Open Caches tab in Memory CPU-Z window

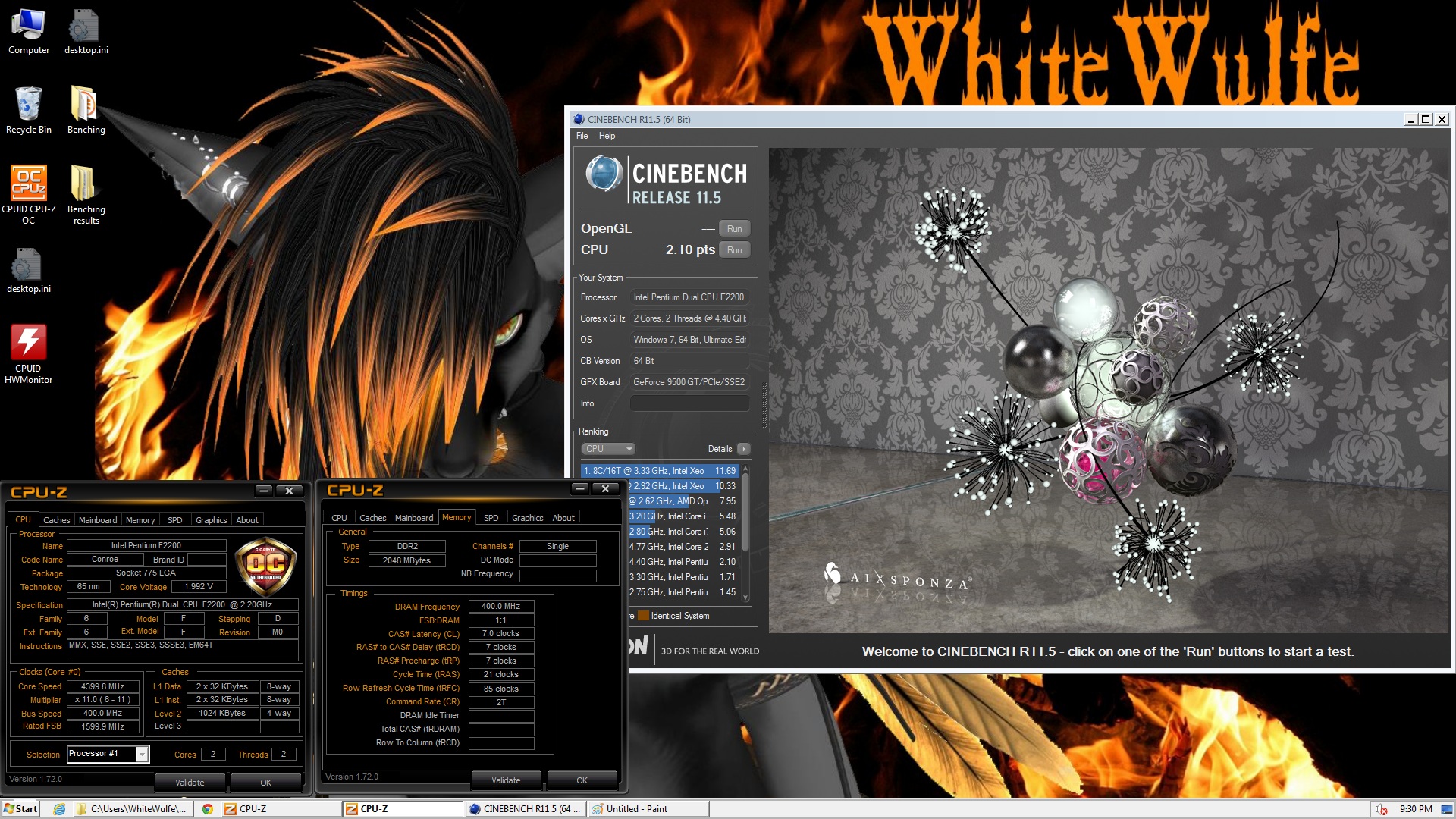[x=372, y=518]
